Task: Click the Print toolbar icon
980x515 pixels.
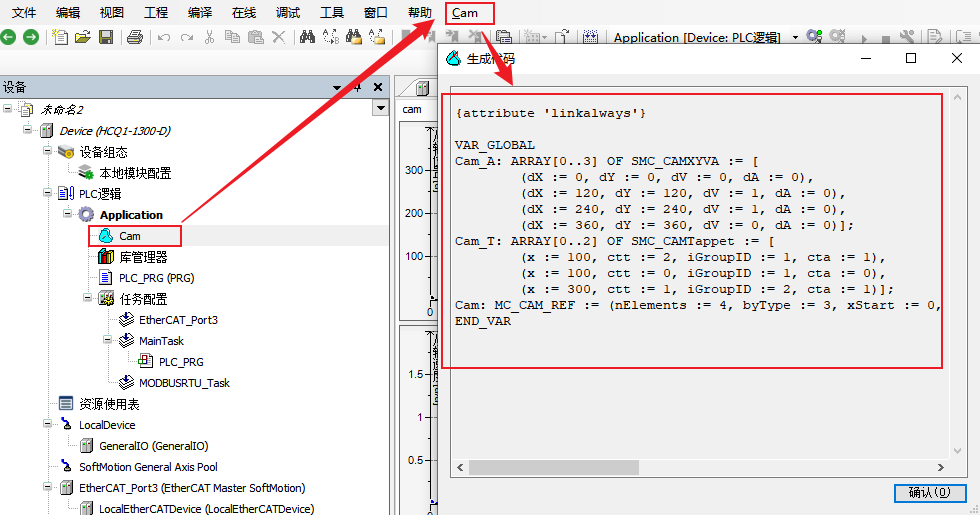Action: click(135, 38)
